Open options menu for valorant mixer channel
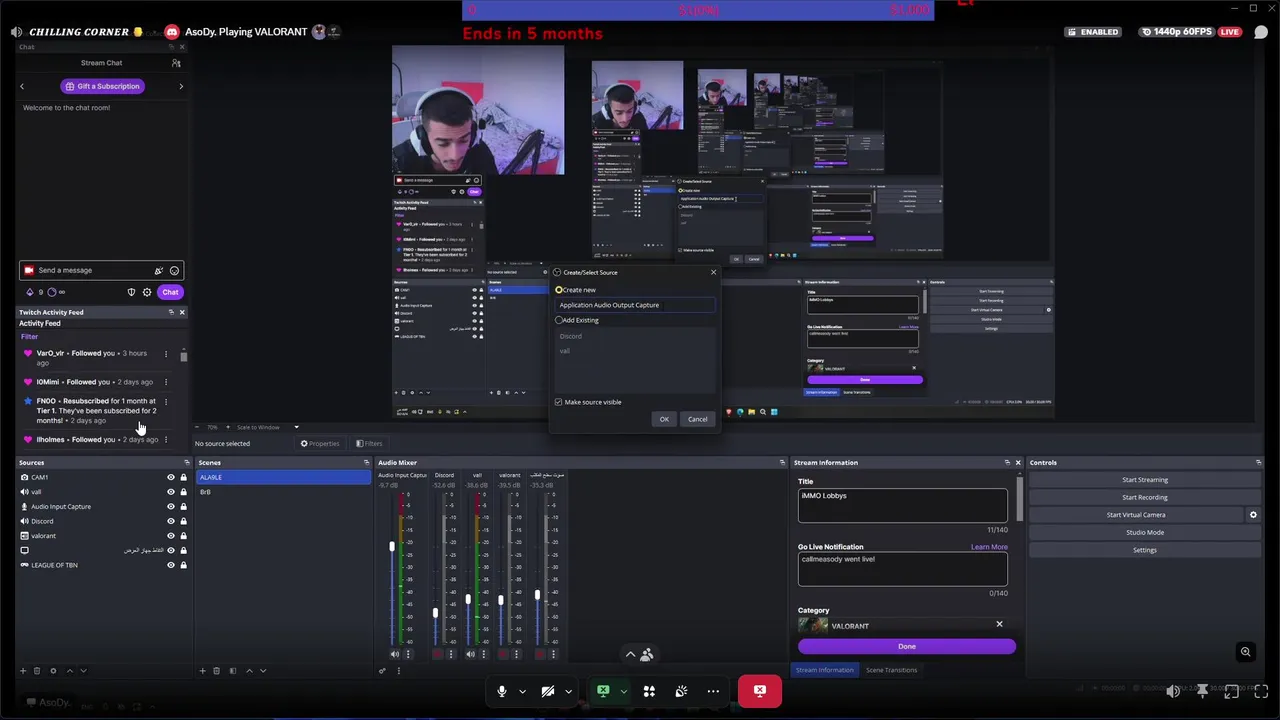 (x=517, y=654)
